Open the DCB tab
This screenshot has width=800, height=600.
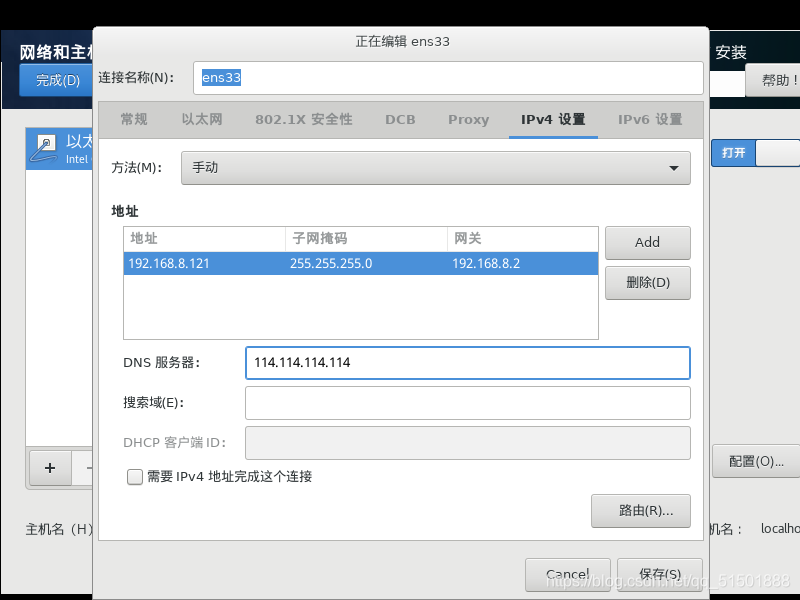click(x=400, y=119)
